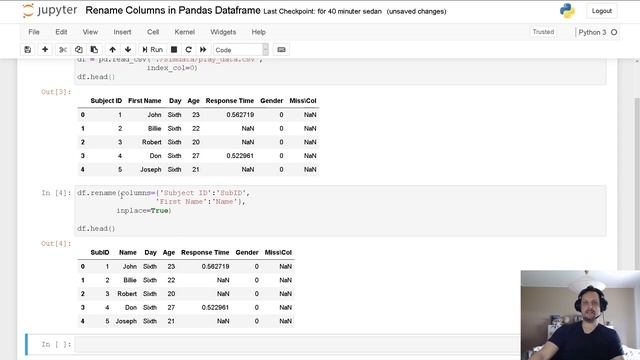Paste cells below icon

point(94,50)
